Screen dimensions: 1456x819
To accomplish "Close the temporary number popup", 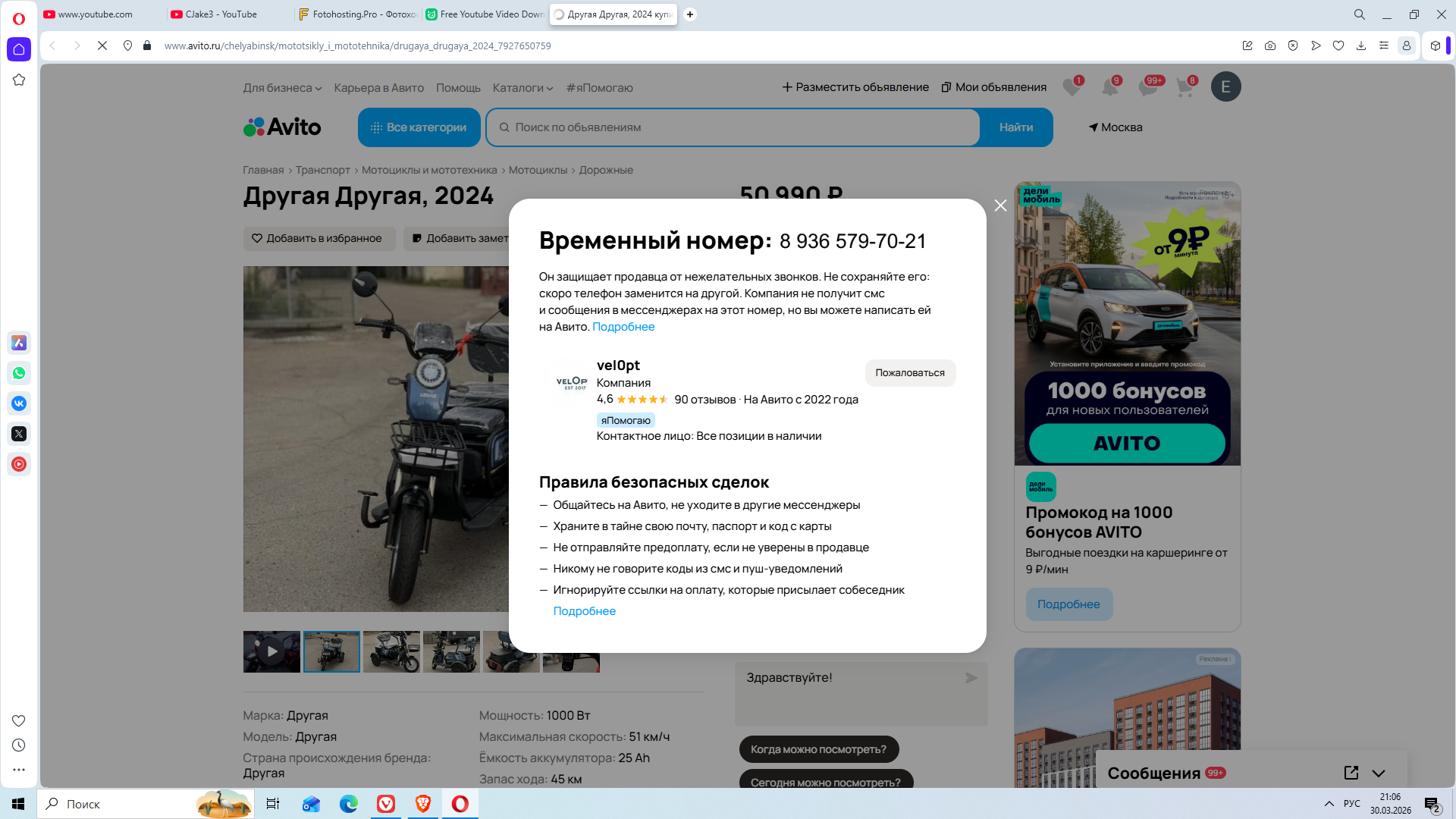I will point(1000,206).
